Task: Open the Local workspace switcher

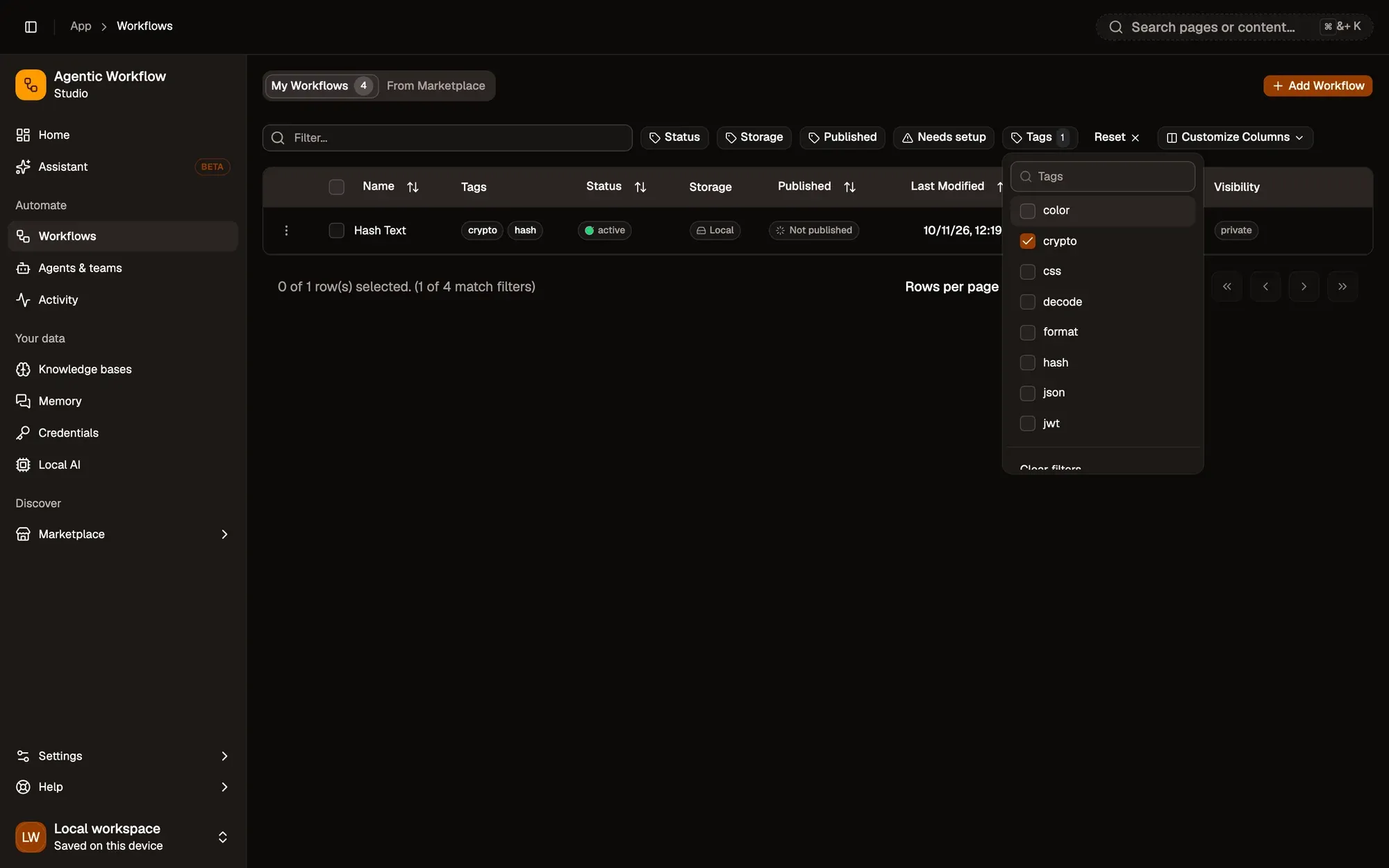Action: pyautogui.click(x=122, y=837)
